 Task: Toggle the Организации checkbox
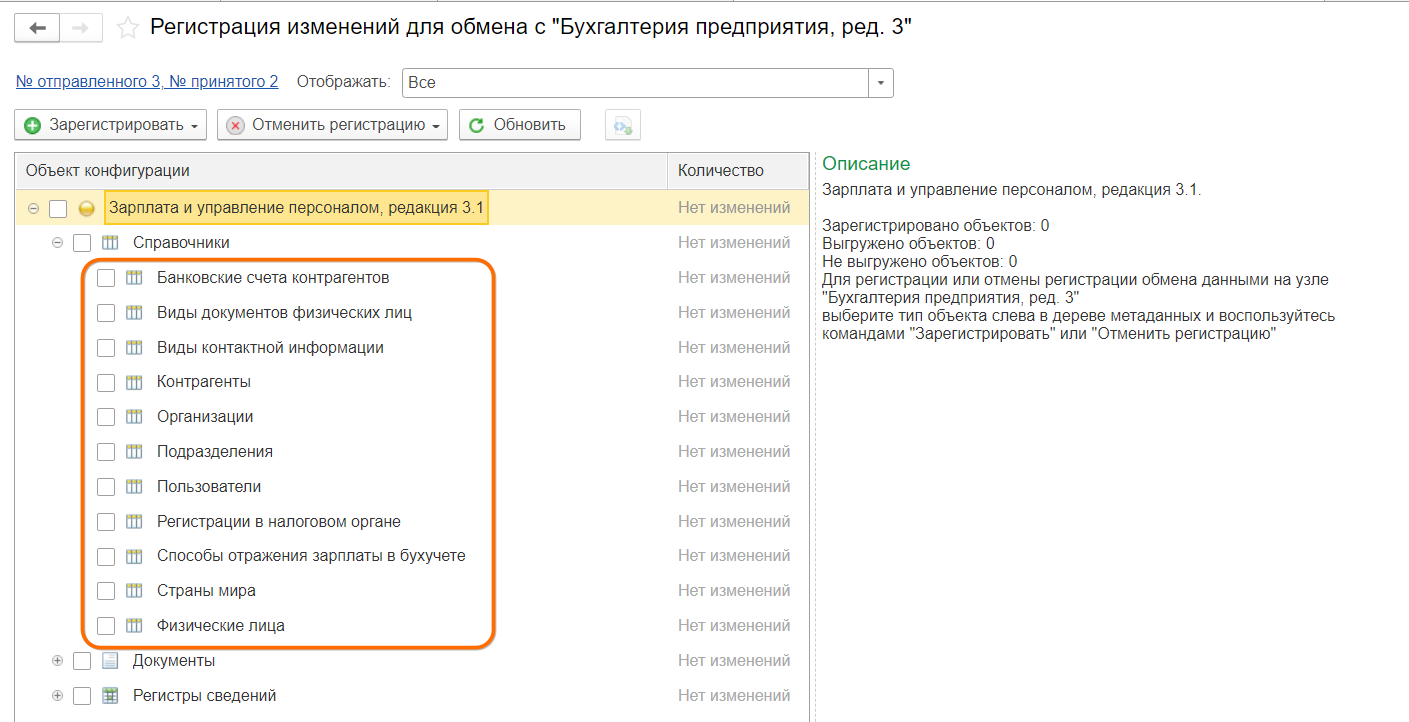(x=106, y=417)
